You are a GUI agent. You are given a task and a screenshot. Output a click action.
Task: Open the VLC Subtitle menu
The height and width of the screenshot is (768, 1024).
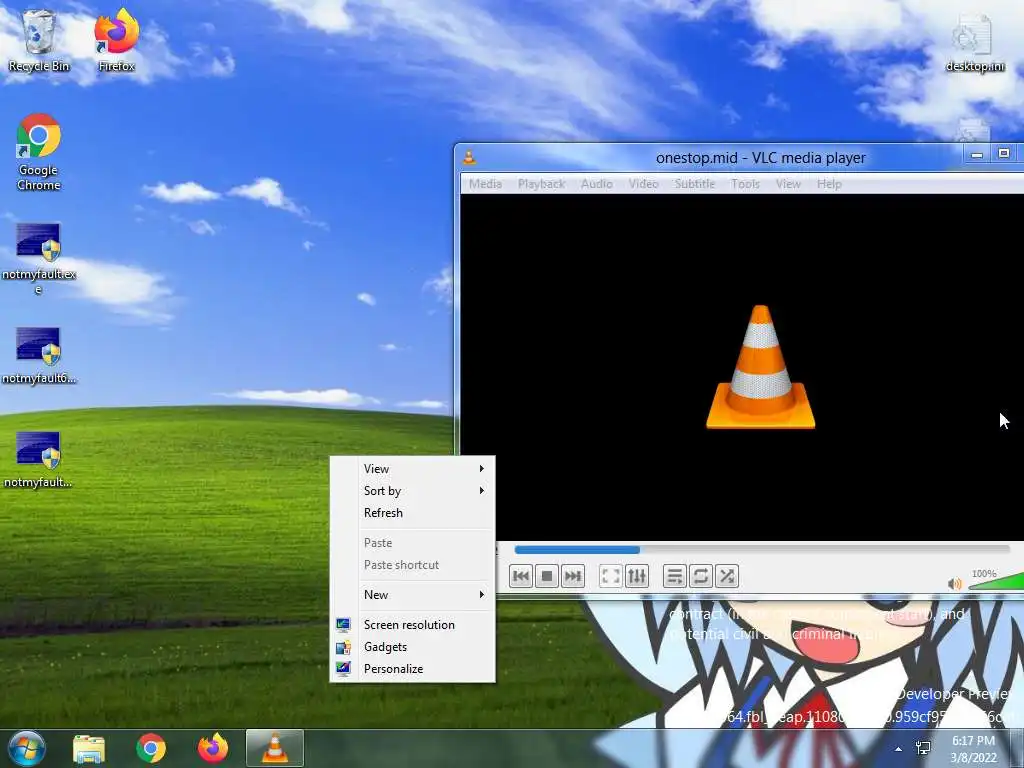click(695, 184)
